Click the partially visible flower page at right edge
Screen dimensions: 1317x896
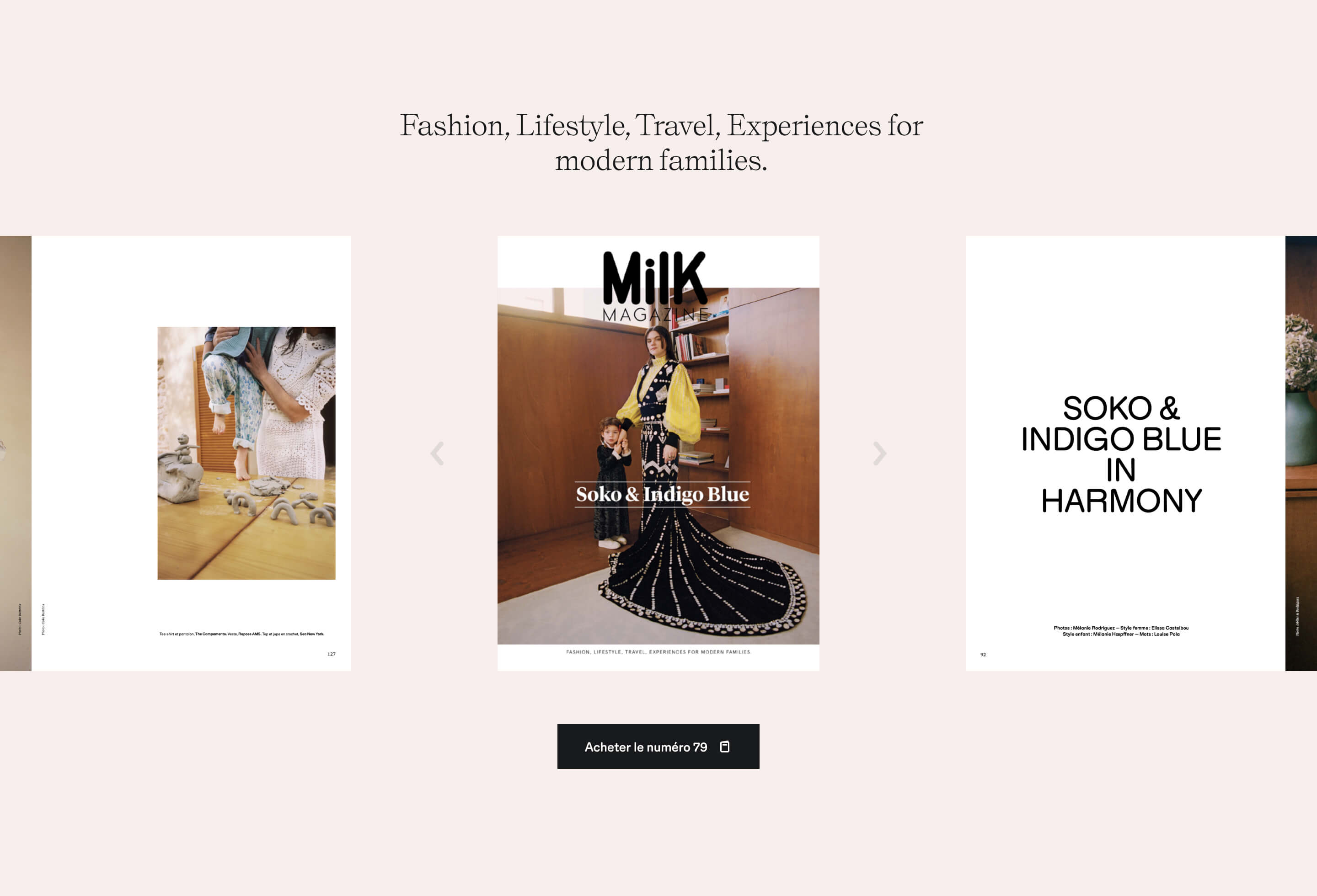[x=1301, y=453]
